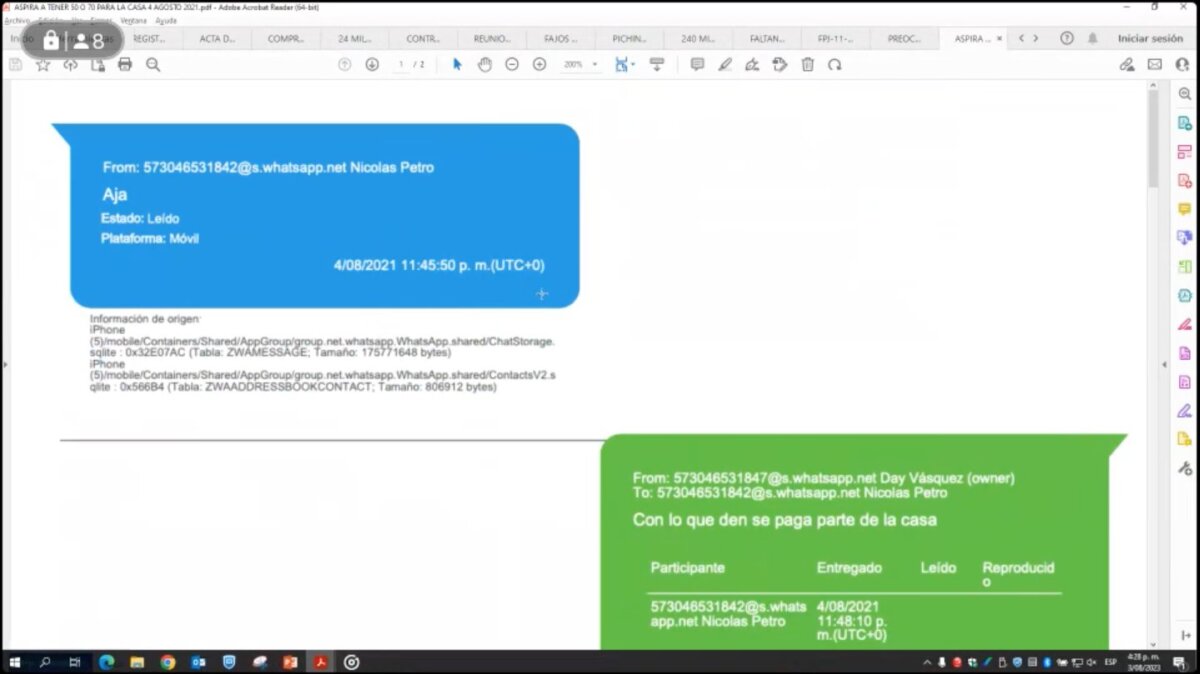Click the scrollbar down arrow
Screen dimensions: 1200x674
pyautogui.click(x=1153, y=644)
